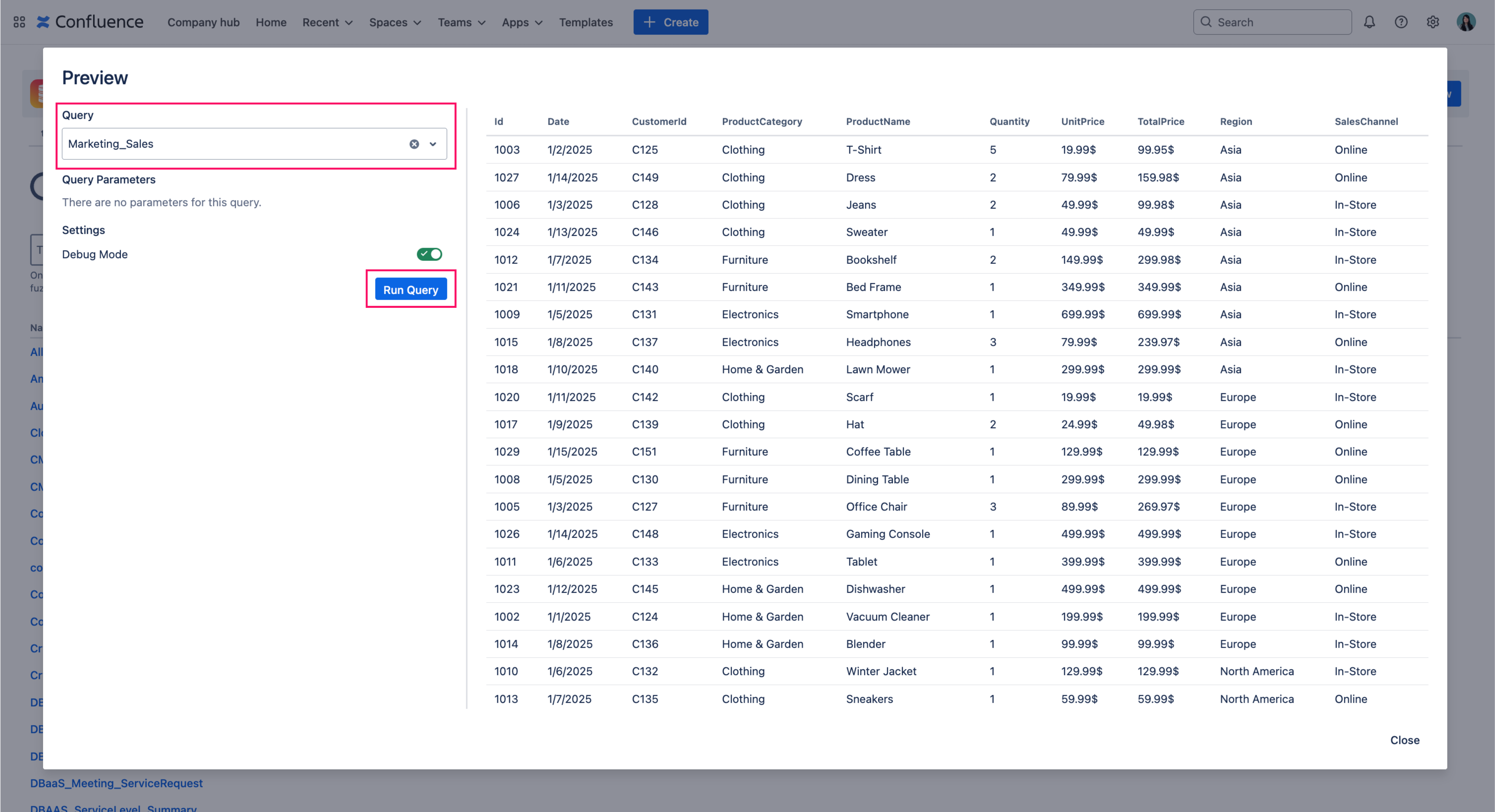The height and width of the screenshot is (812, 1495).
Task: Select the row with Id 1003
Action: (x=929, y=150)
